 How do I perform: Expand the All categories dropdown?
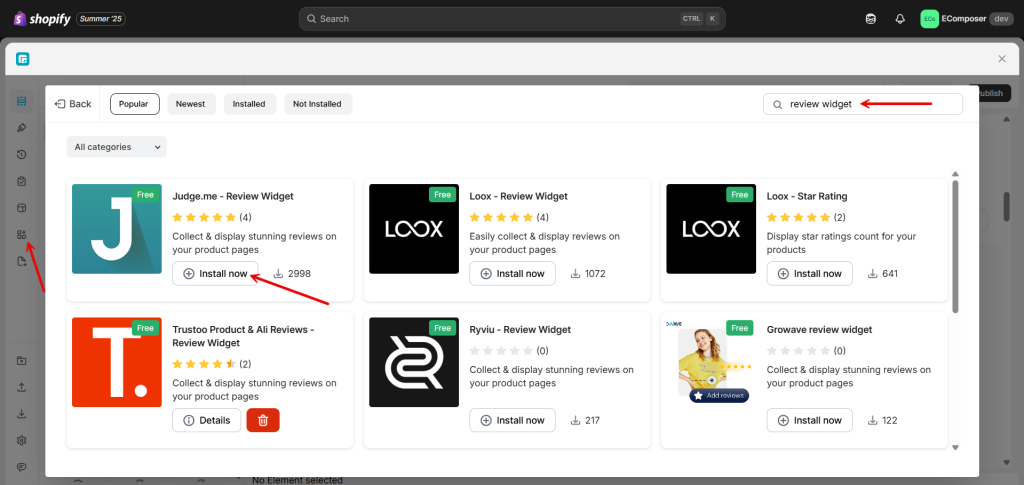(116, 147)
